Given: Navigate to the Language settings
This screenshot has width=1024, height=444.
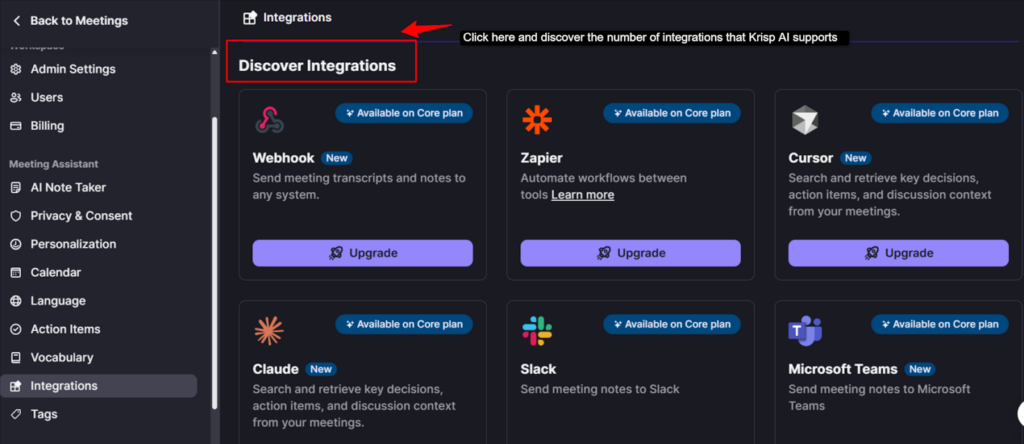Looking at the screenshot, I should click(x=58, y=301).
